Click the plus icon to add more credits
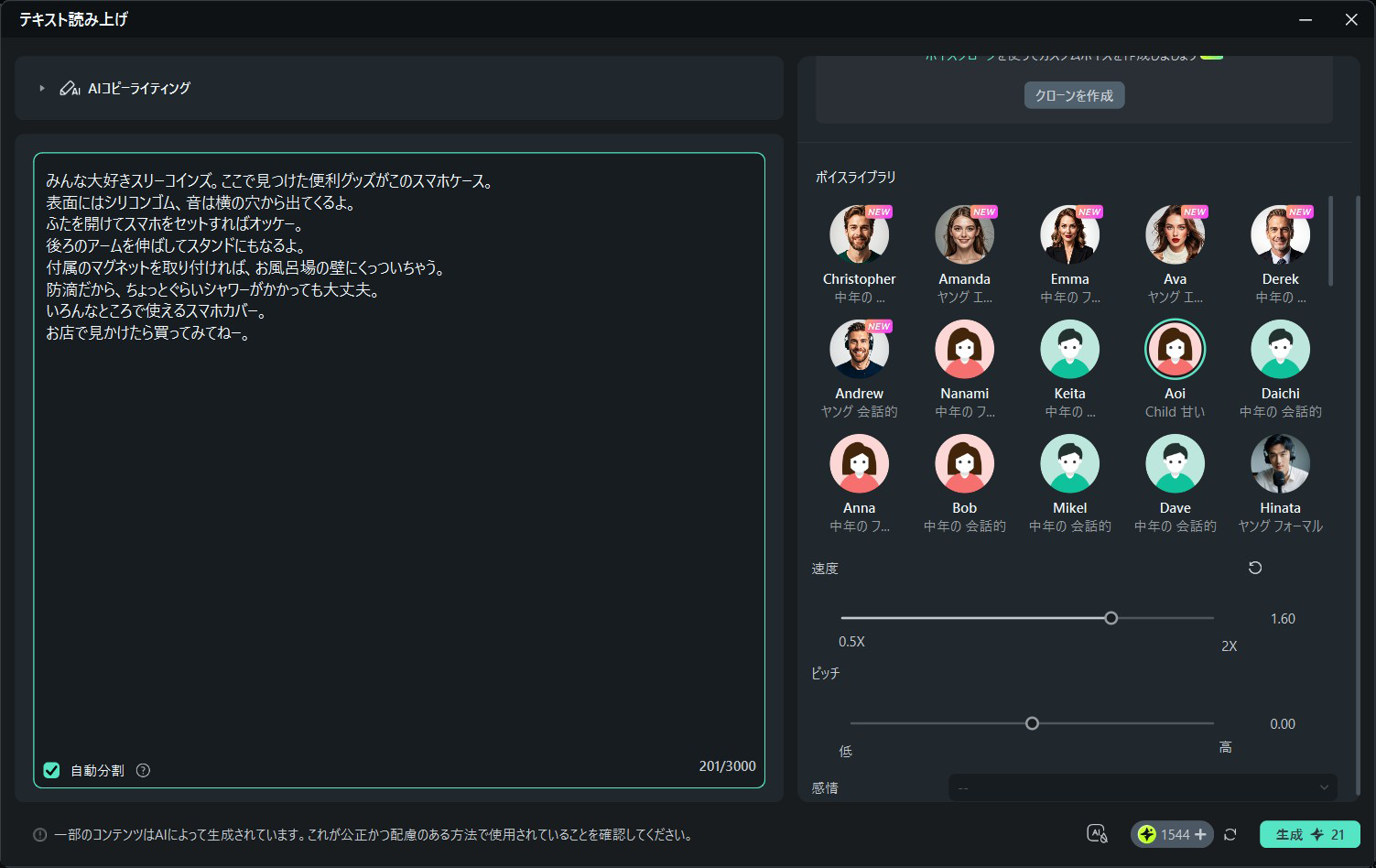The height and width of the screenshot is (868, 1376). 1199,834
